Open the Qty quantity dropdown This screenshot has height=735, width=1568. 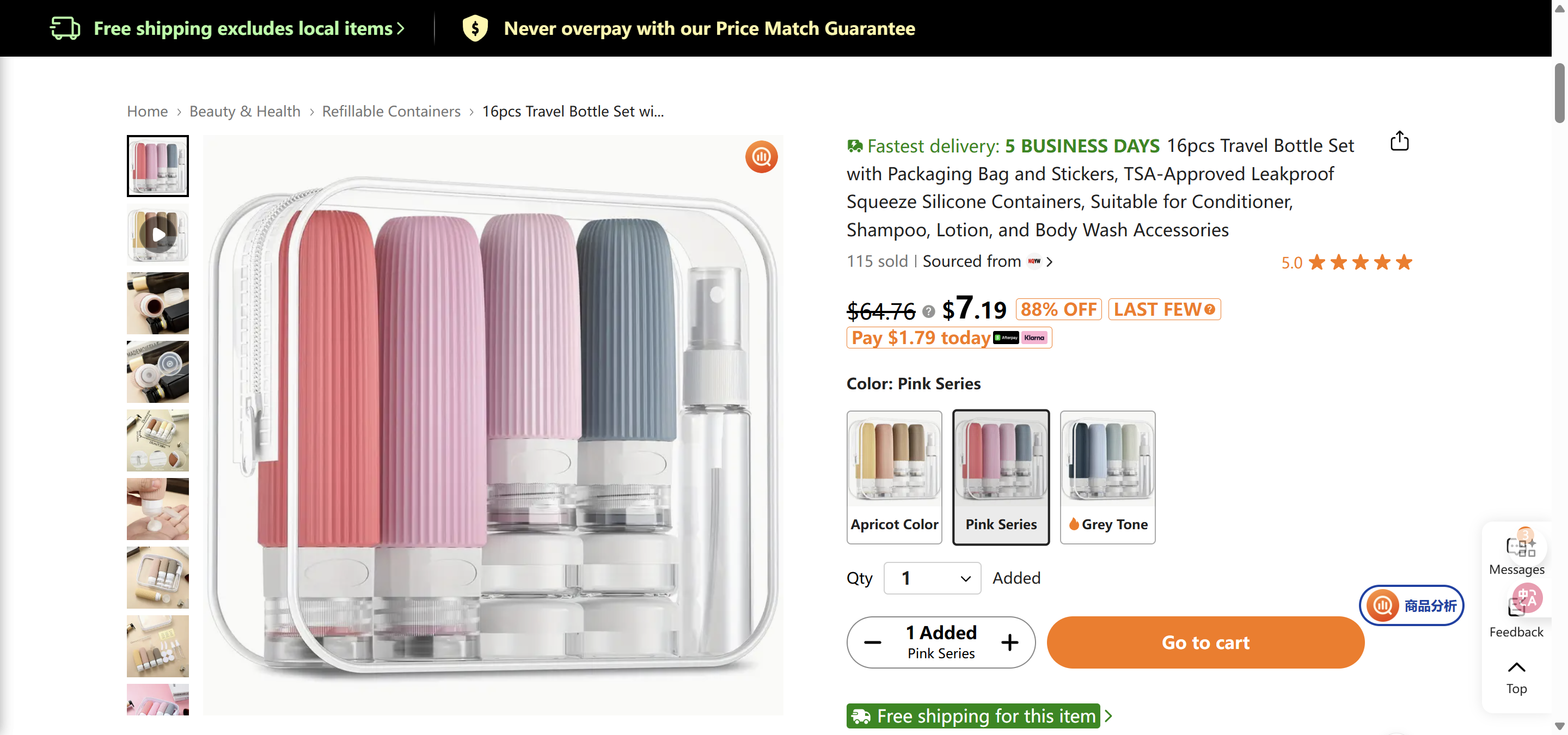(932, 578)
